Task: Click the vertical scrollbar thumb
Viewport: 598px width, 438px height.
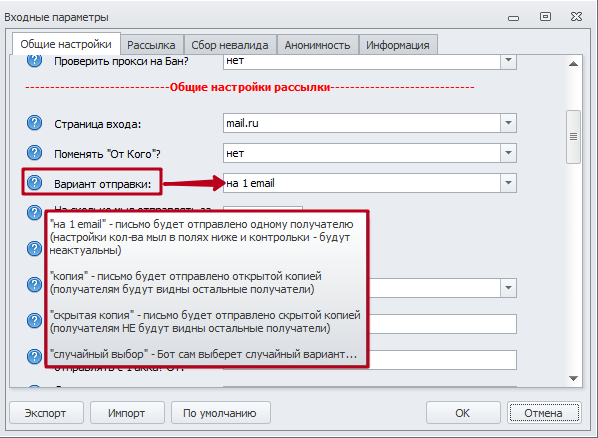Action: pyautogui.click(x=573, y=137)
